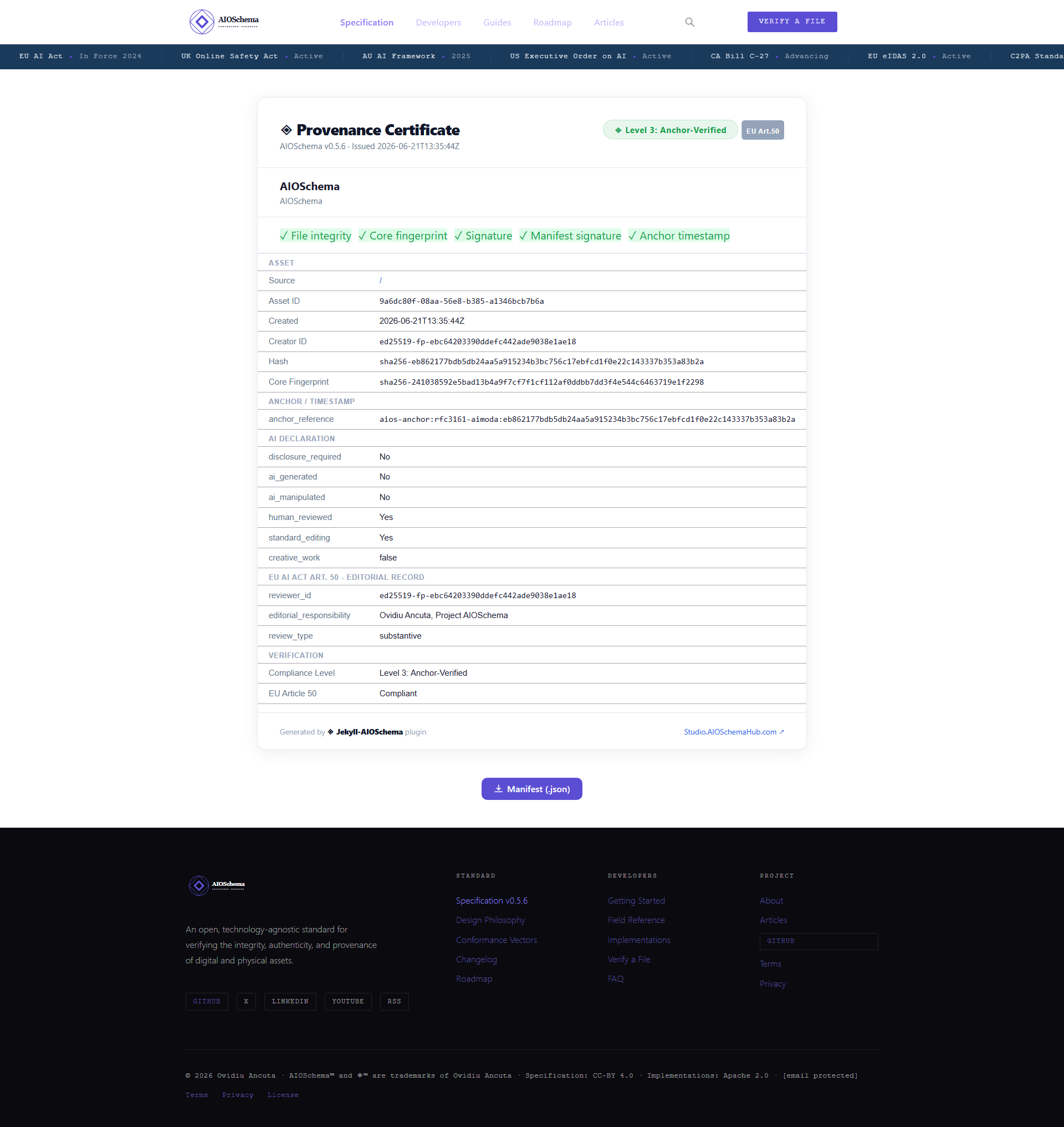Click the Signature check badge

[x=483, y=236]
